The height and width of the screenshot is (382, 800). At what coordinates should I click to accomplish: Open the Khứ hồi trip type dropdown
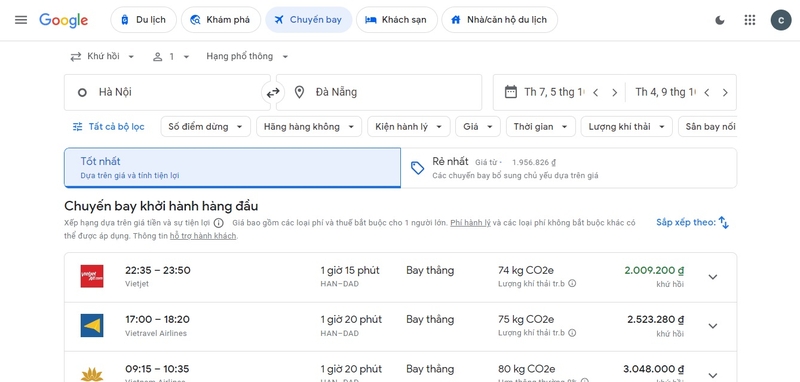(103, 56)
